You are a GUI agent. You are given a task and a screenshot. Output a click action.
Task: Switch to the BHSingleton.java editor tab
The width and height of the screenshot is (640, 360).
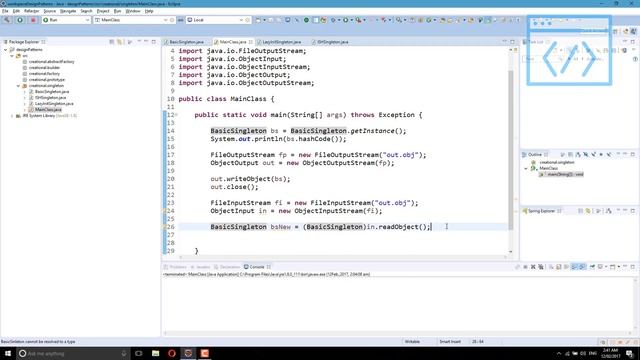click(x=333, y=42)
